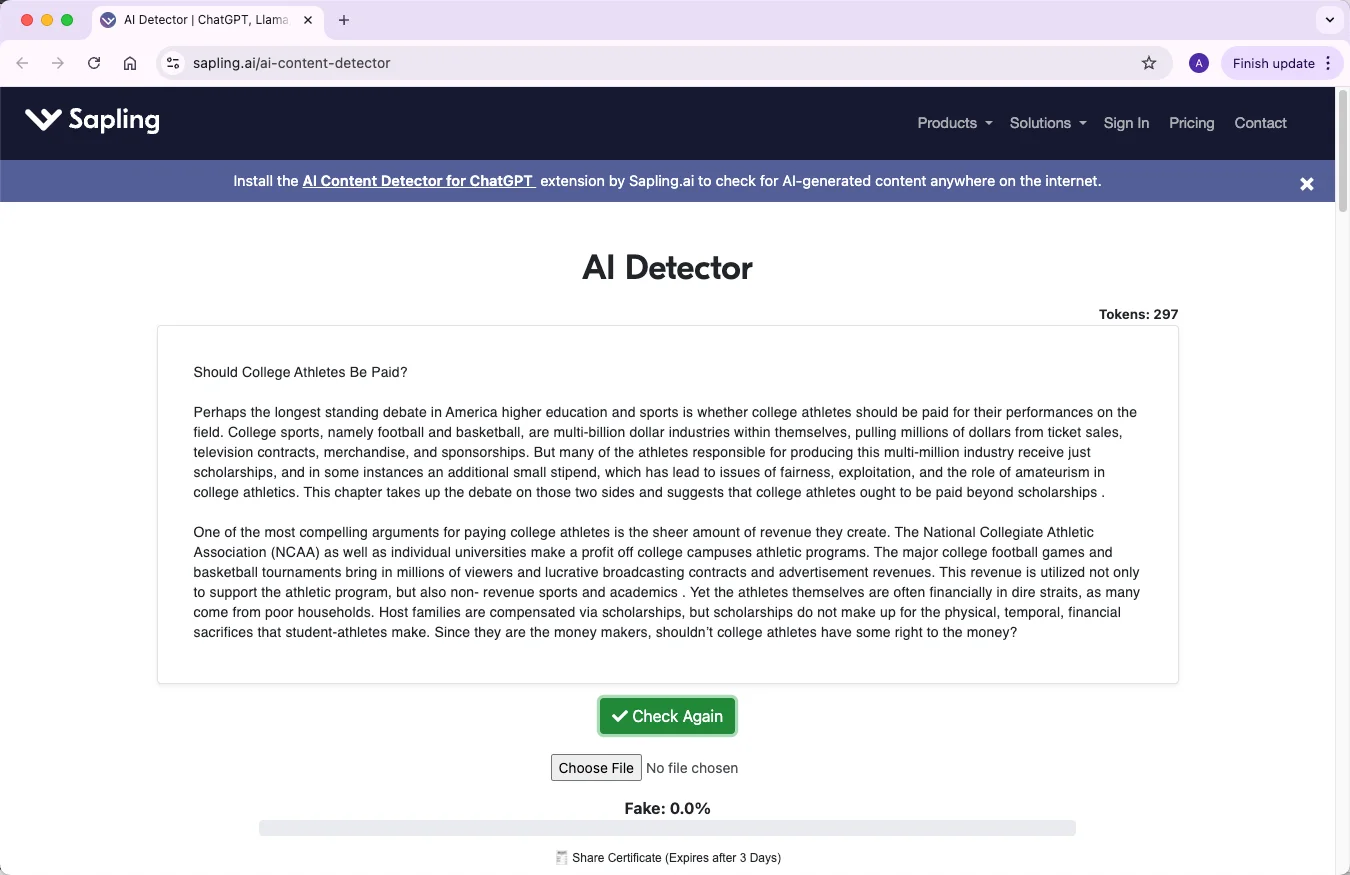
Task: Open the profile avatar menu
Action: pyautogui.click(x=1199, y=63)
